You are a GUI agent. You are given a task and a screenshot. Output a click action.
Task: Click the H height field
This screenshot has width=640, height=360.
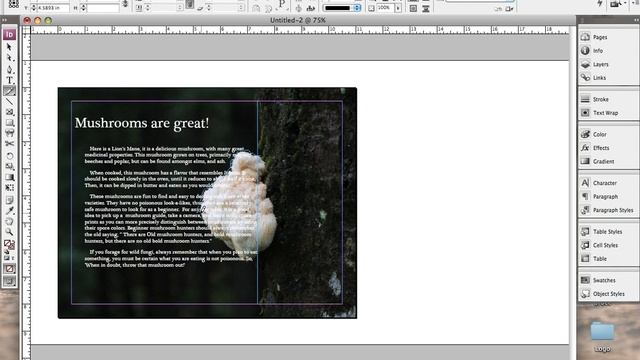[103, 8]
